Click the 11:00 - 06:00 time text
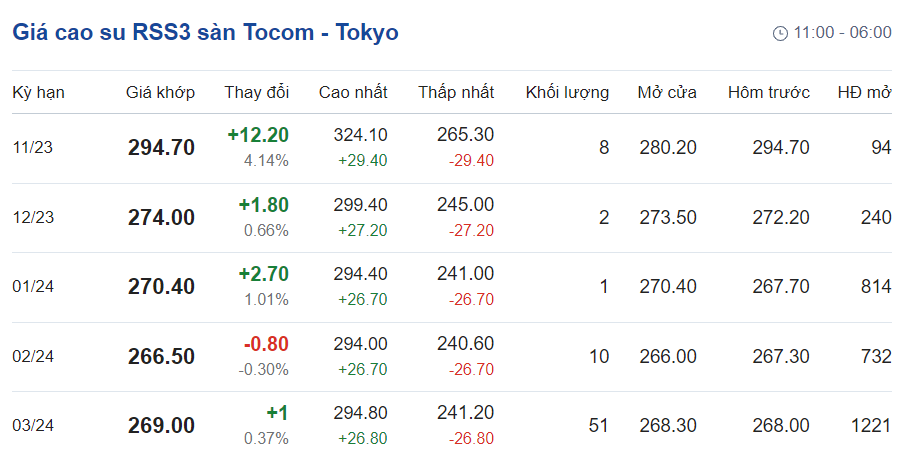The image size is (921, 458). [842, 33]
